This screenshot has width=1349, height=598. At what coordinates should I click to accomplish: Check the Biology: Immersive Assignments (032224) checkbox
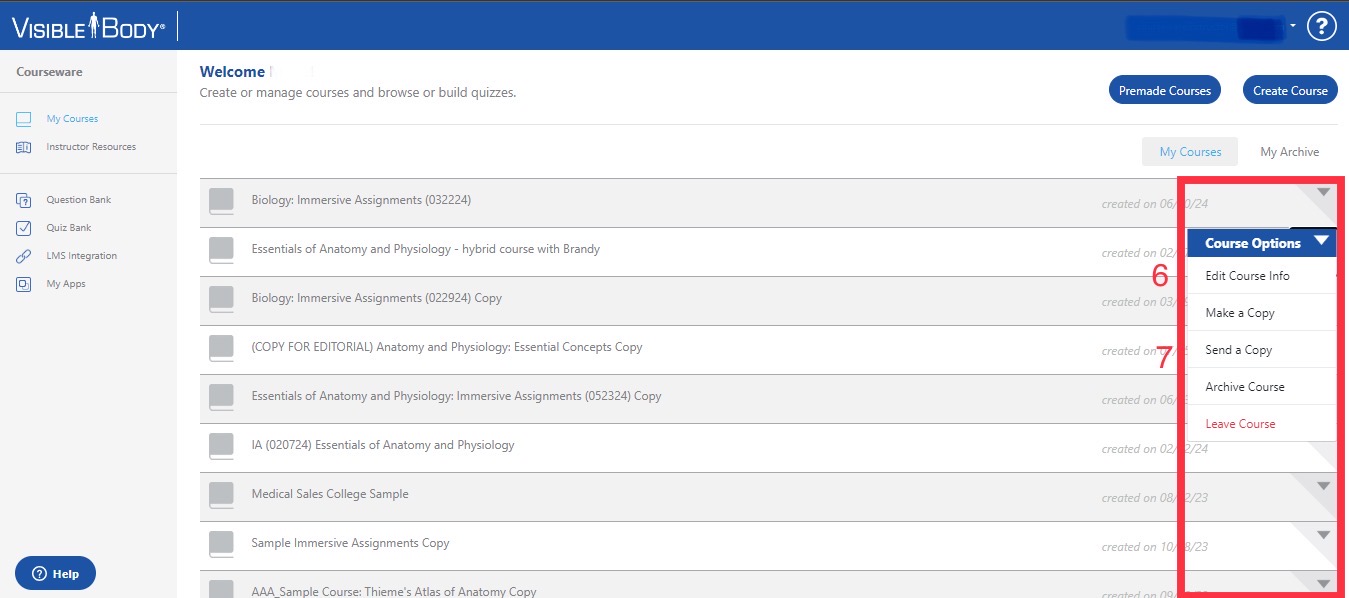tap(221, 200)
